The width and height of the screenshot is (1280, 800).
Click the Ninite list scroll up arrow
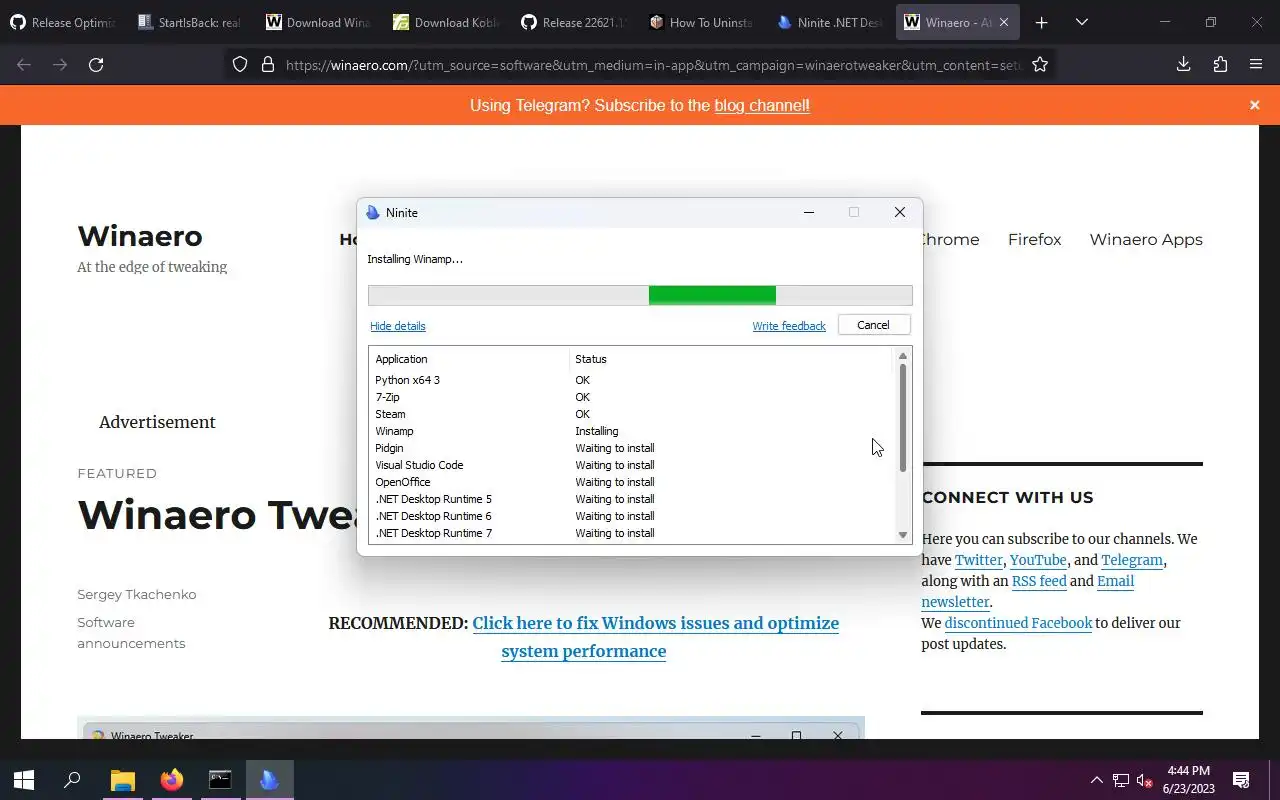click(903, 356)
